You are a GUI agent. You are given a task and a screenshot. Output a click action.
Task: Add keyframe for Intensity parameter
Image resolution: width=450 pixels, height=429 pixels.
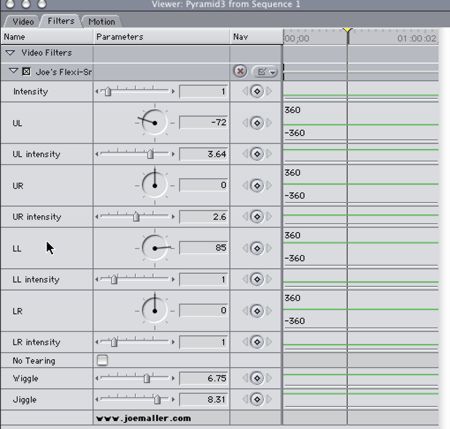tap(257, 91)
